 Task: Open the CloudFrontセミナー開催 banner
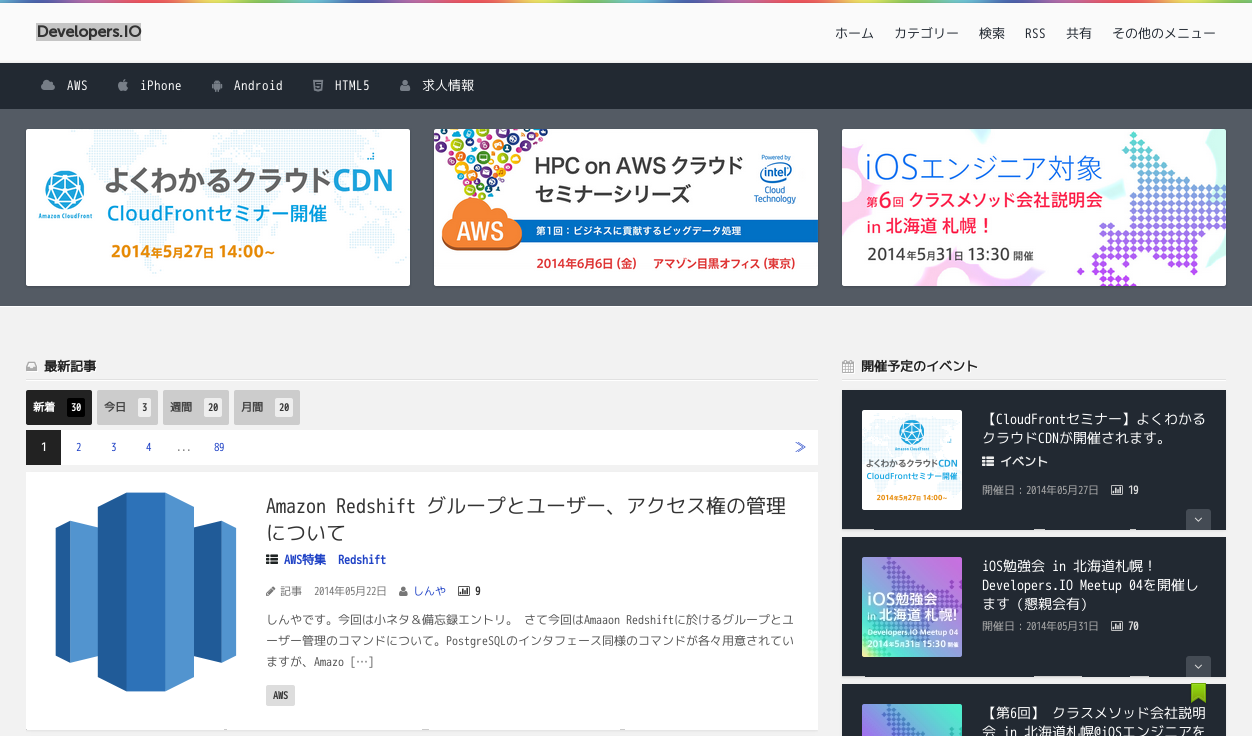coord(218,207)
